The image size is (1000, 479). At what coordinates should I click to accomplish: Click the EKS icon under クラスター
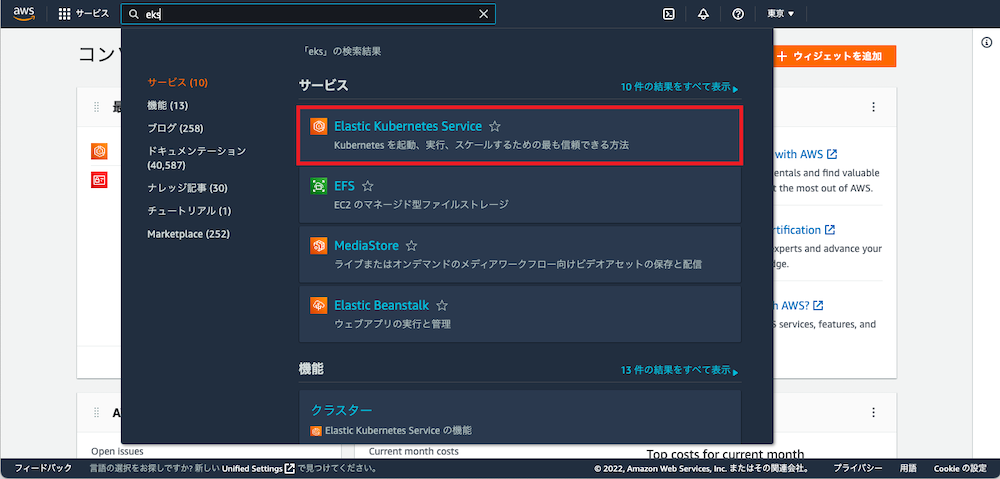click(316, 431)
